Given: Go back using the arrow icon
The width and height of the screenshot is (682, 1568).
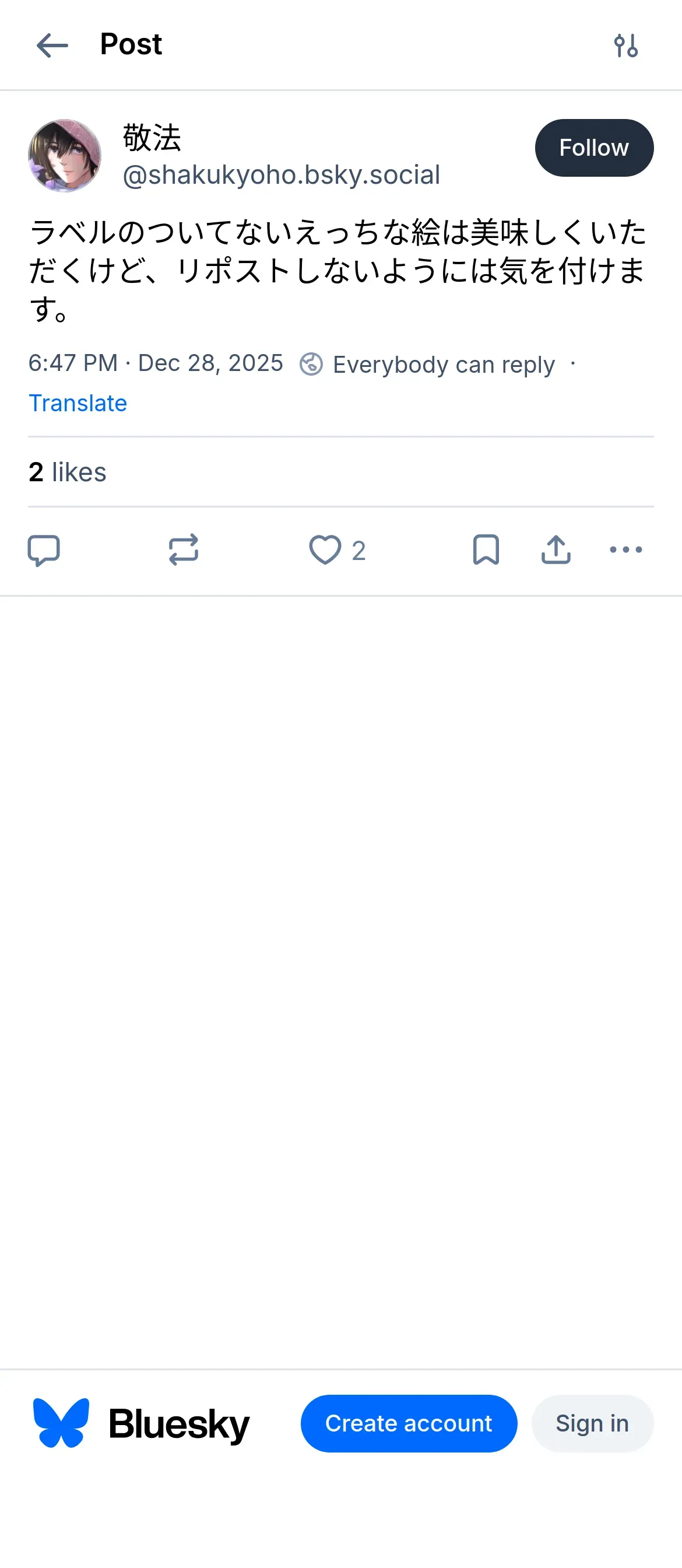Looking at the screenshot, I should click(x=52, y=45).
